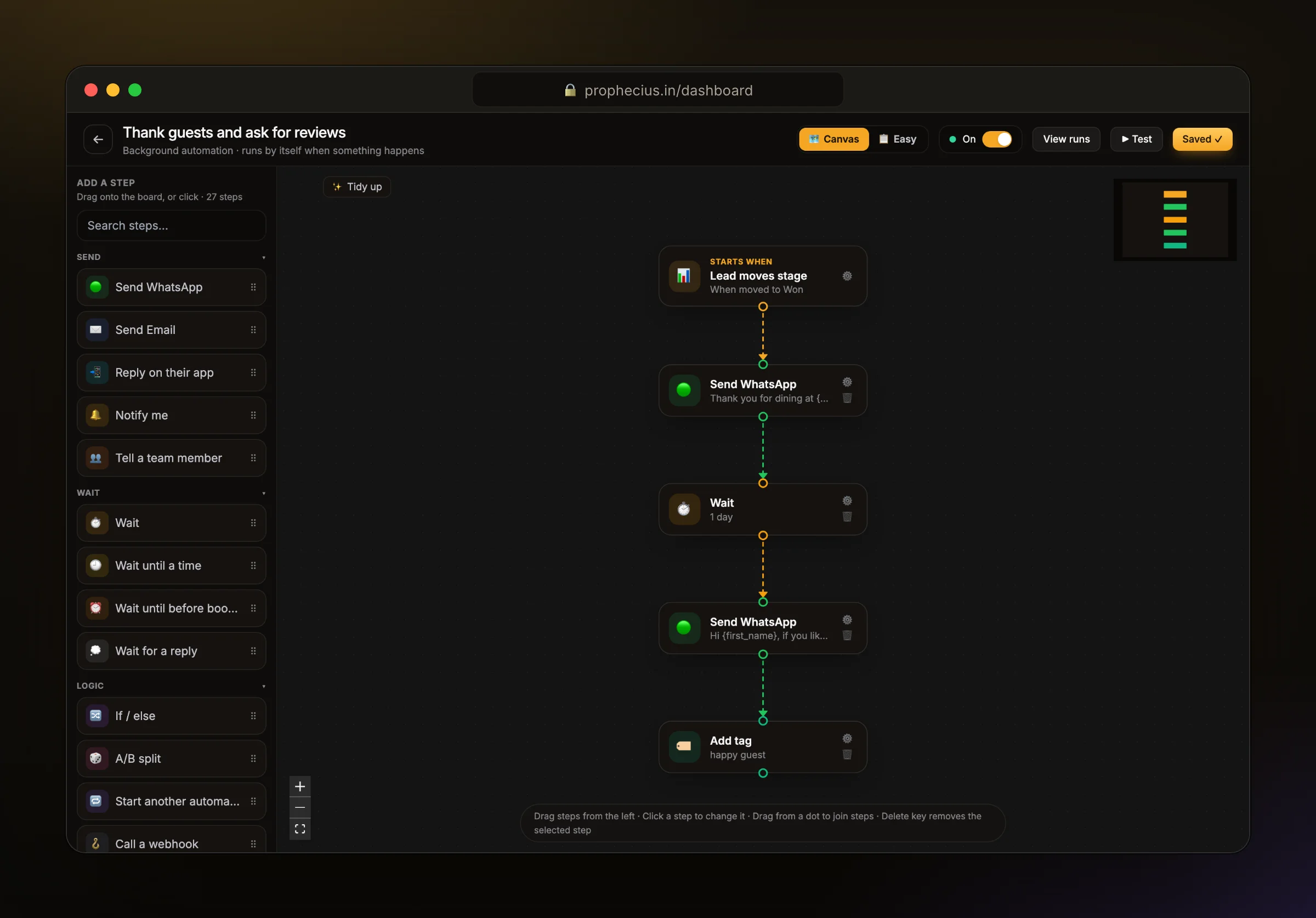
Task: Open gear on Hi {first_name} WhatsApp step
Action: point(847,620)
